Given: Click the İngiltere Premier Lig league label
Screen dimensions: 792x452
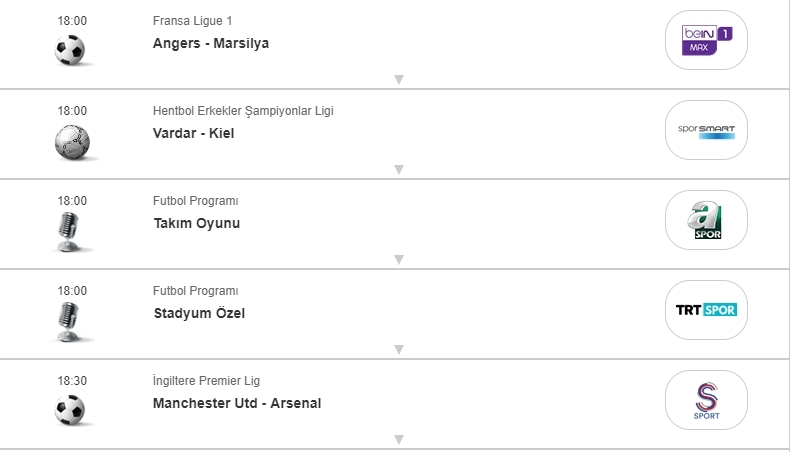Looking at the screenshot, I should tap(206, 381).
